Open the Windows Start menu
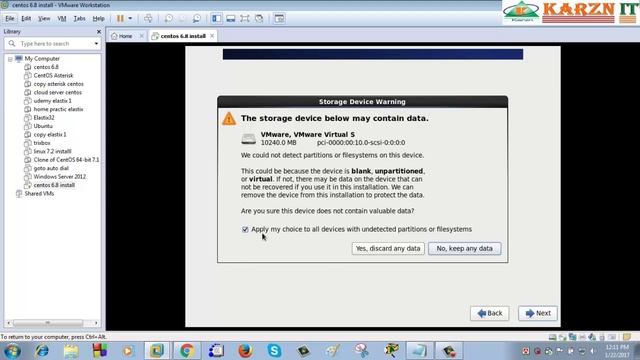Image resolution: width=640 pixels, height=360 pixels. pos(12,351)
